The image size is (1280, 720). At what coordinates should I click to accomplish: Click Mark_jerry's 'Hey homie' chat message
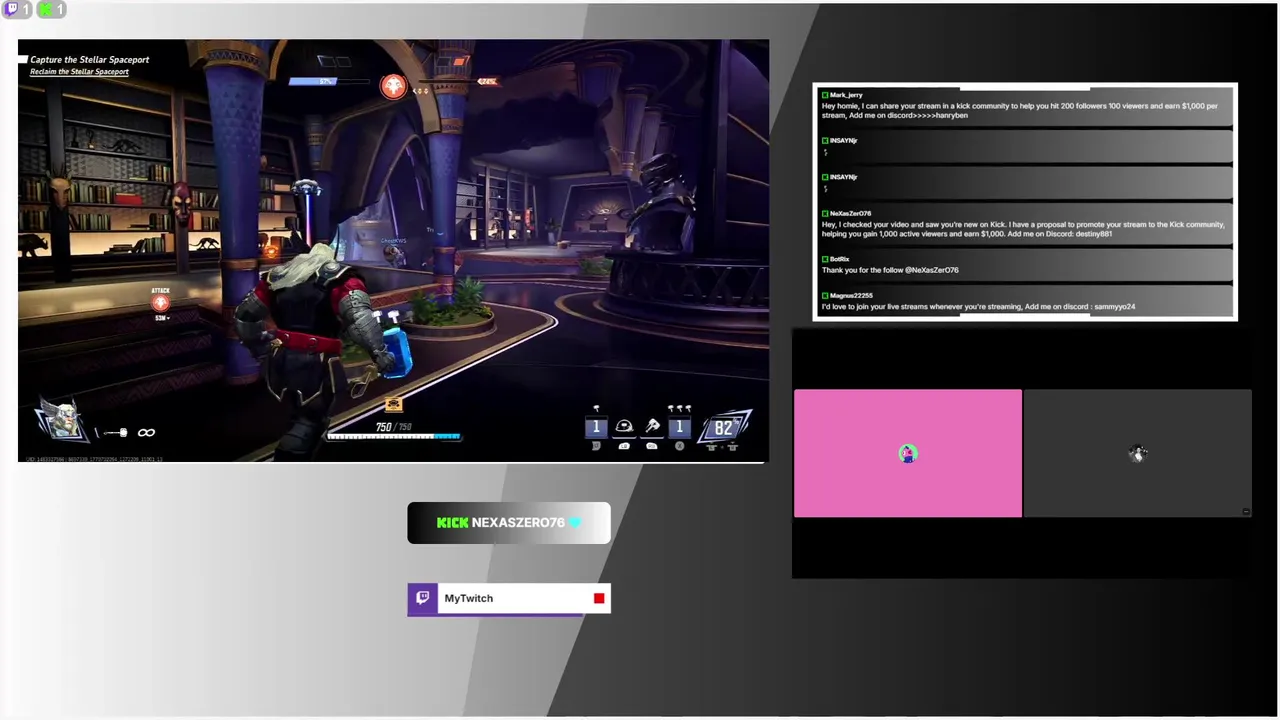click(1020, 111)
